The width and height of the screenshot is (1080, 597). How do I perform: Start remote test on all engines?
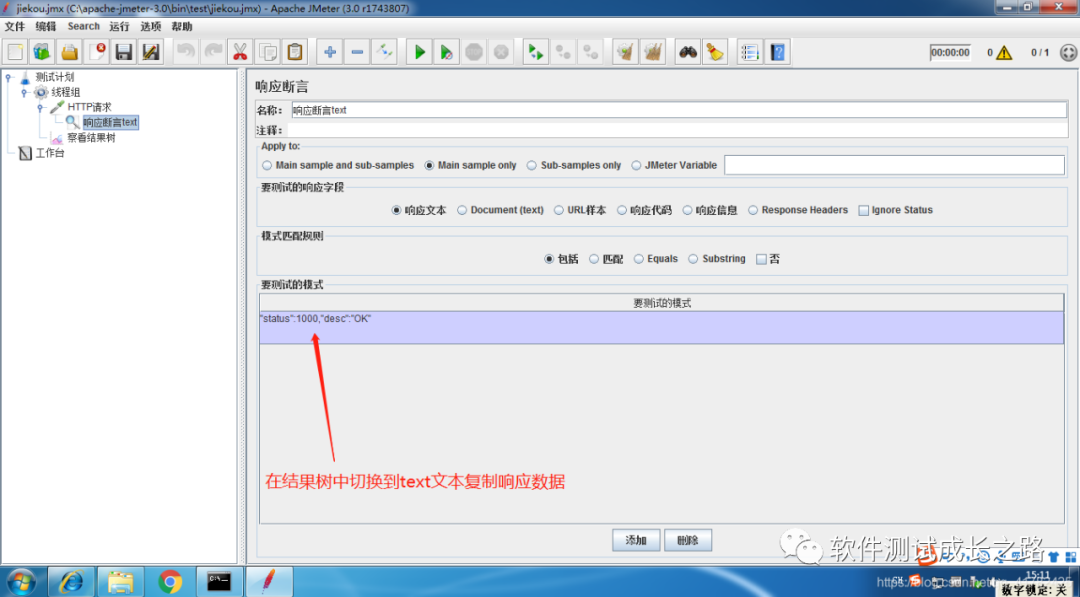click(535, 52)
